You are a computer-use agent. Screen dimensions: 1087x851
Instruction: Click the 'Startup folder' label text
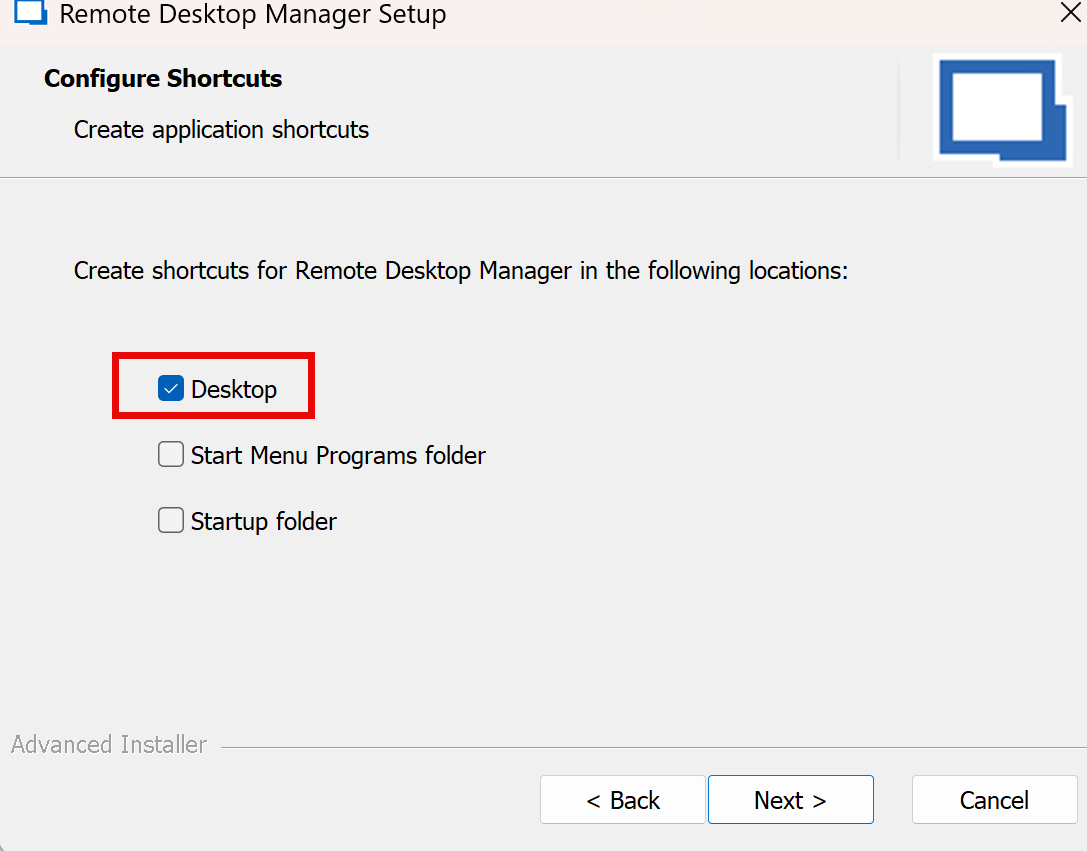[x=264, y=521]
